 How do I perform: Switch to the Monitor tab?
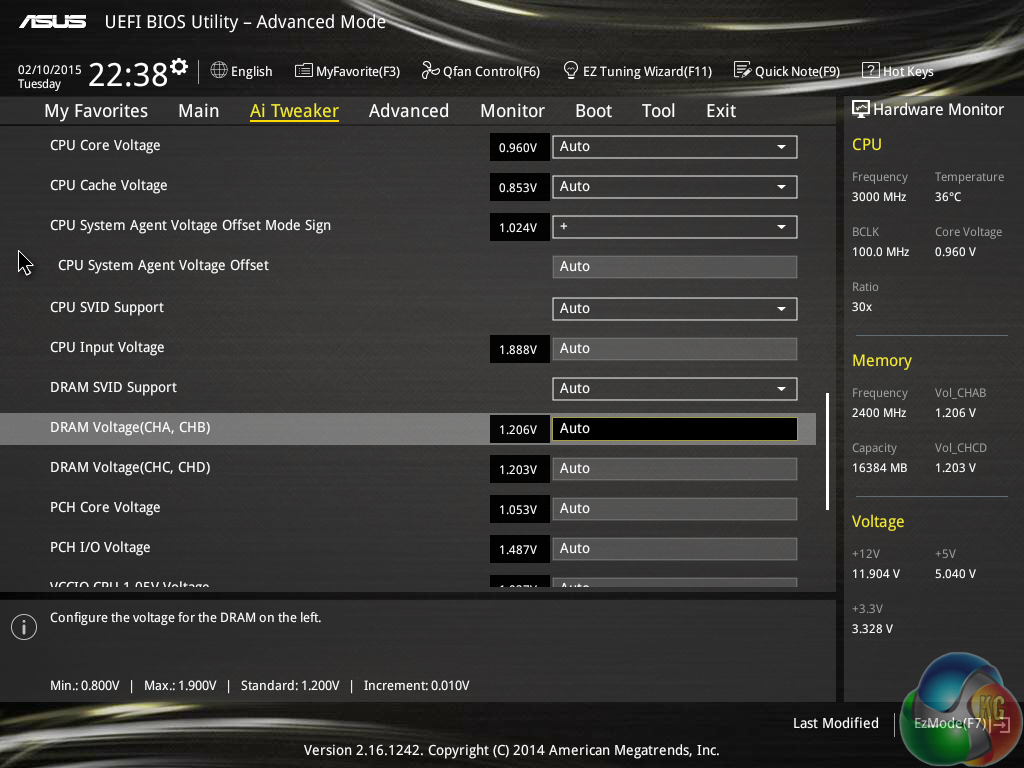[512, 111]
